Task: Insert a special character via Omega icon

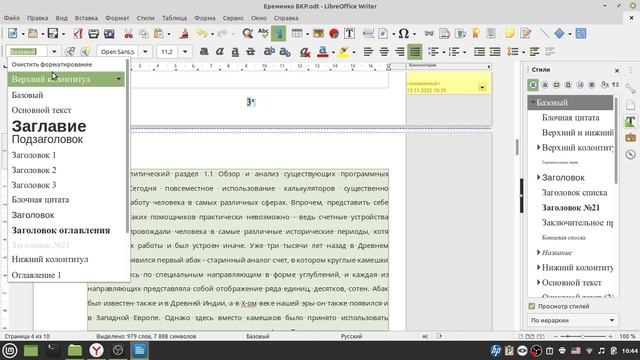Action: [403, 33]
